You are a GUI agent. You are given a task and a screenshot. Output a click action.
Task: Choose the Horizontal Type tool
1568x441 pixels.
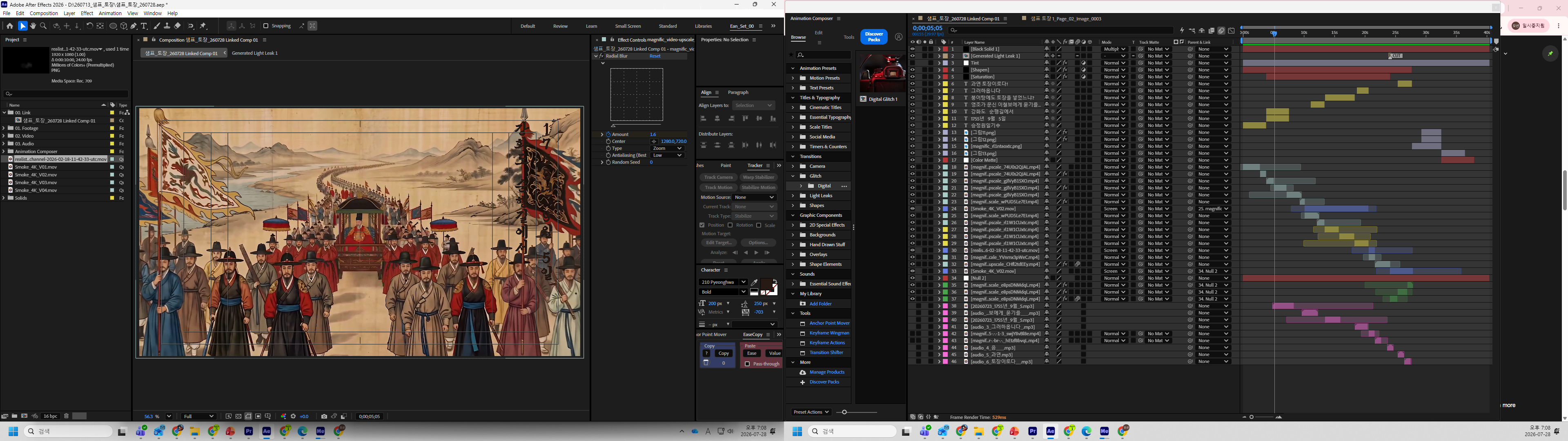coord(144,26)
